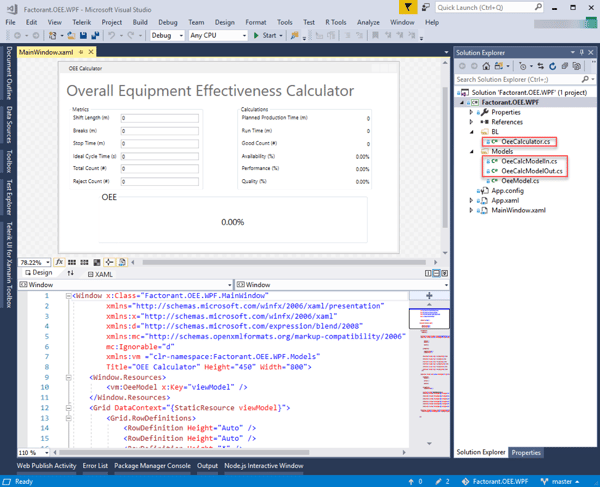The width and height of the screenshot is (600, 487).
Task: Click the green Start debugging button
Action: click(268, 36)
